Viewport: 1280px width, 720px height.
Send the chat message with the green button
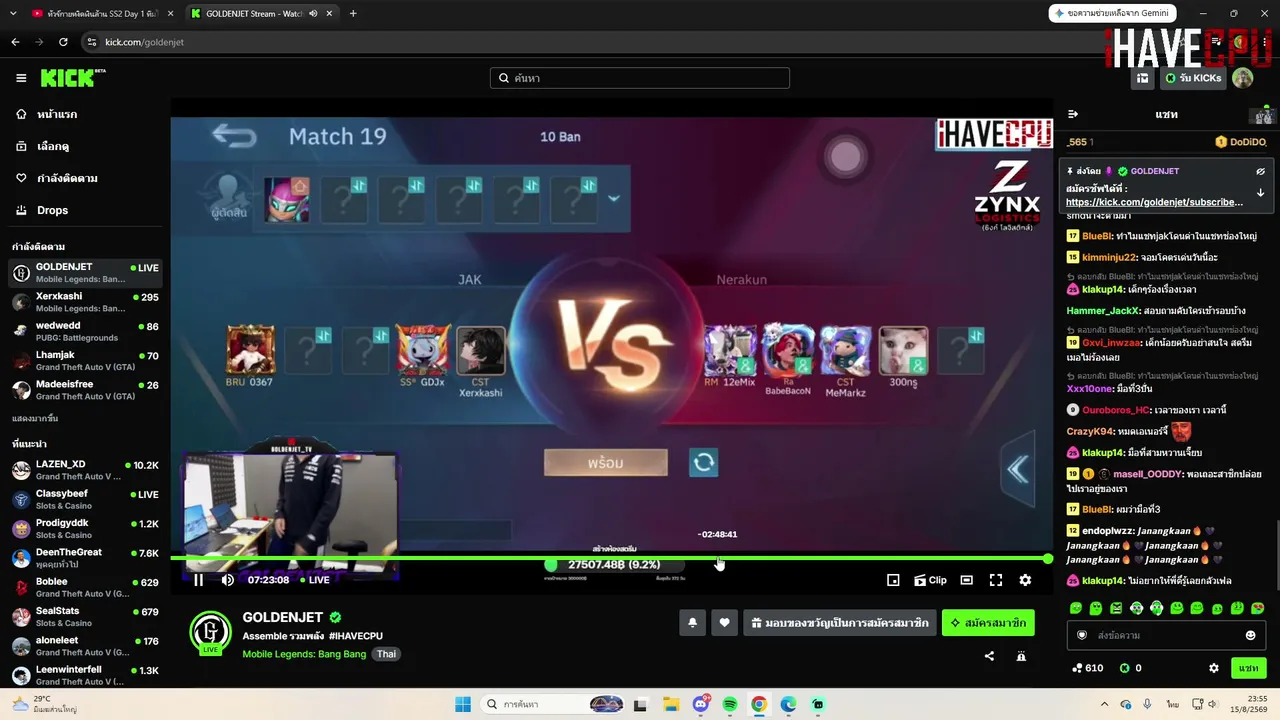coord(1248,668)
